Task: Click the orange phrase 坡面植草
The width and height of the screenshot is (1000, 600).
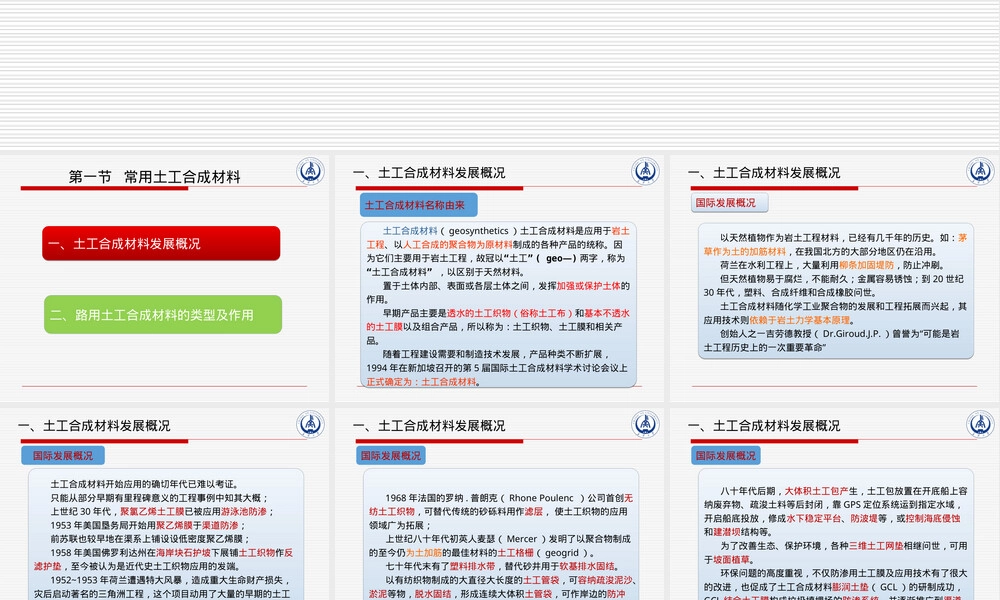Action: [x=731, y=559]
